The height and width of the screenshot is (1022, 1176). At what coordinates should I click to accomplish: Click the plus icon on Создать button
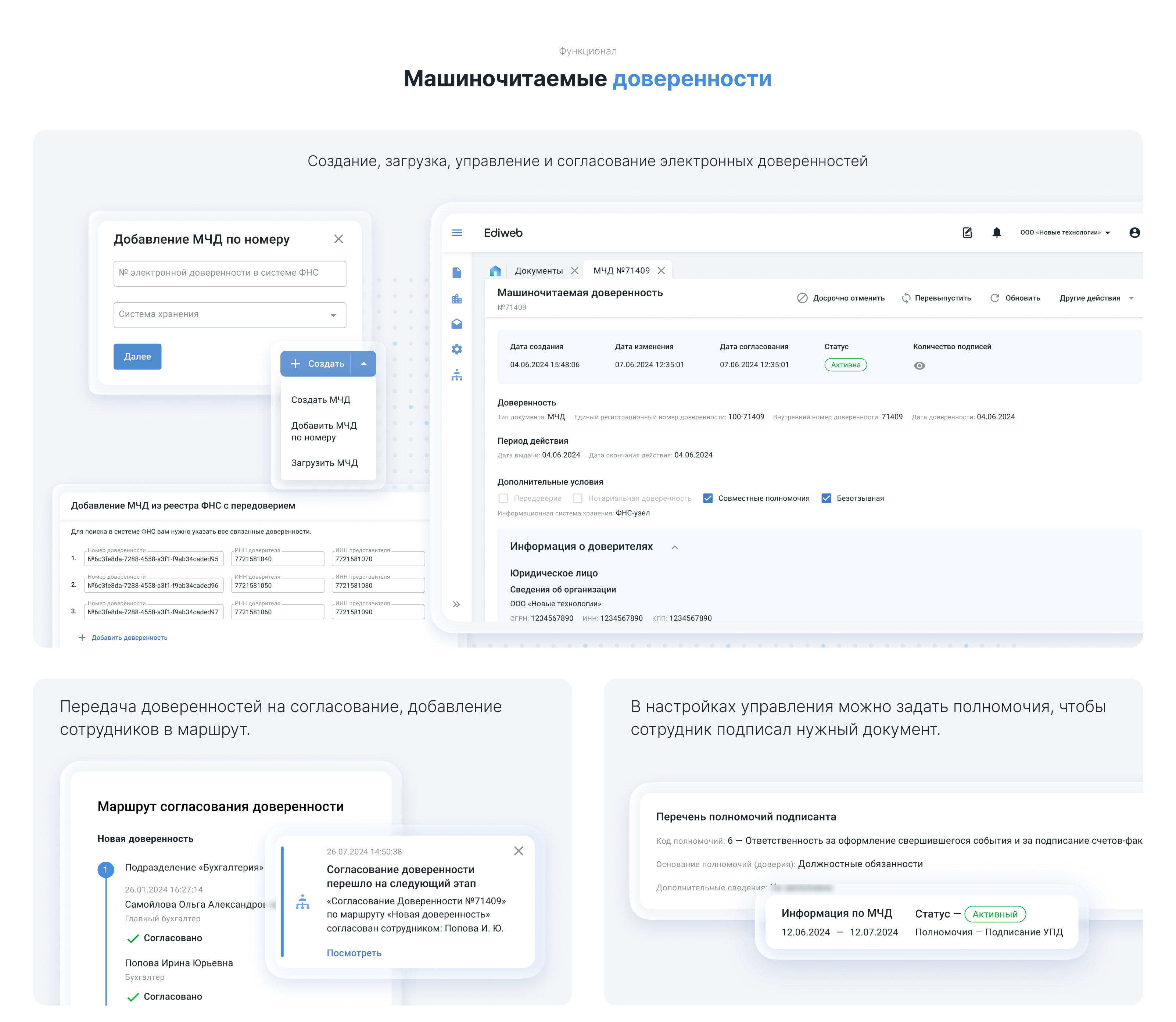pos(295,364)
